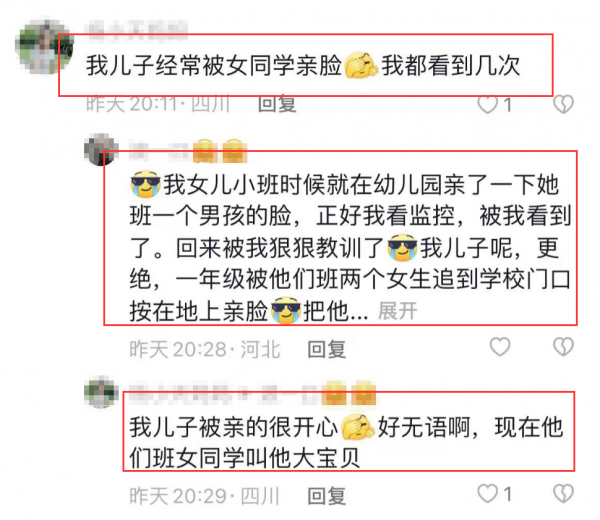Screen dimensions: 600x520
Task: Open the blurred username of first commenter
Action: (x=136, y=31)
